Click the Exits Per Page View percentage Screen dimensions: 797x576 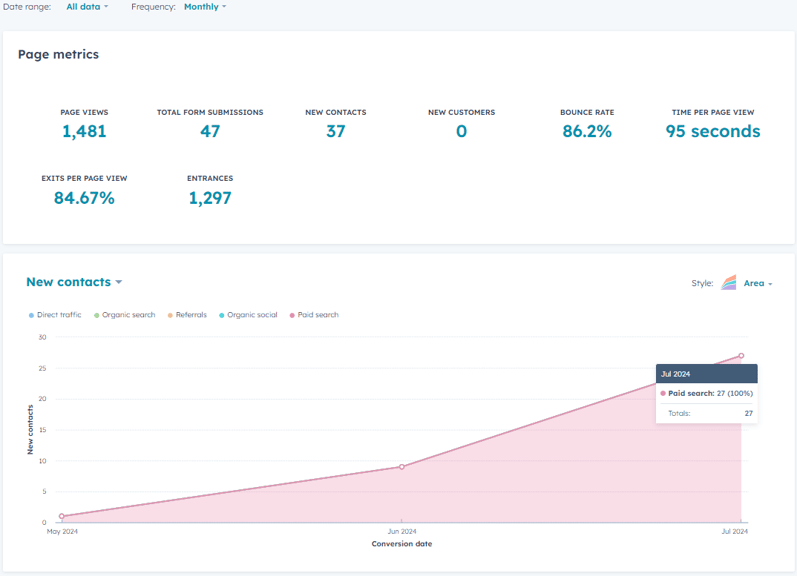point(84,198)
